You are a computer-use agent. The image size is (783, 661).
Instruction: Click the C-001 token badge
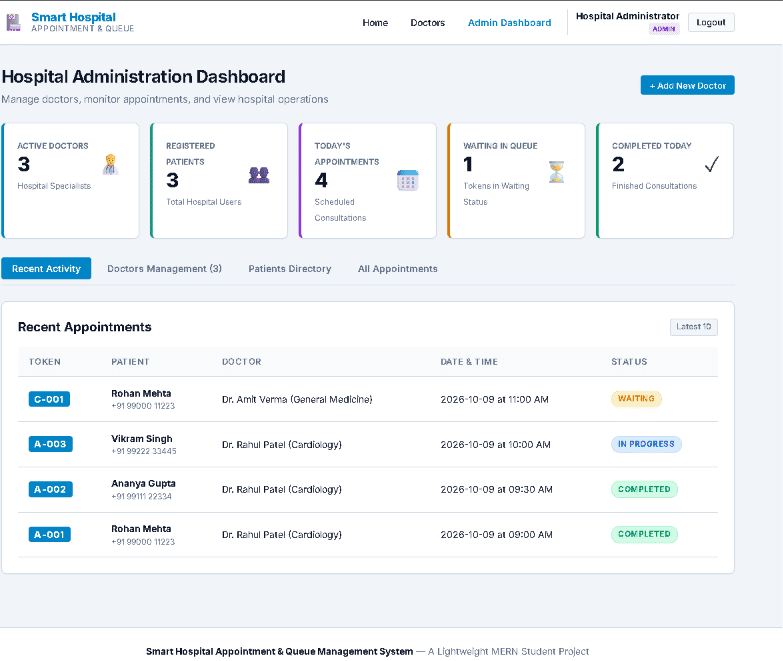tap(49, 399)
